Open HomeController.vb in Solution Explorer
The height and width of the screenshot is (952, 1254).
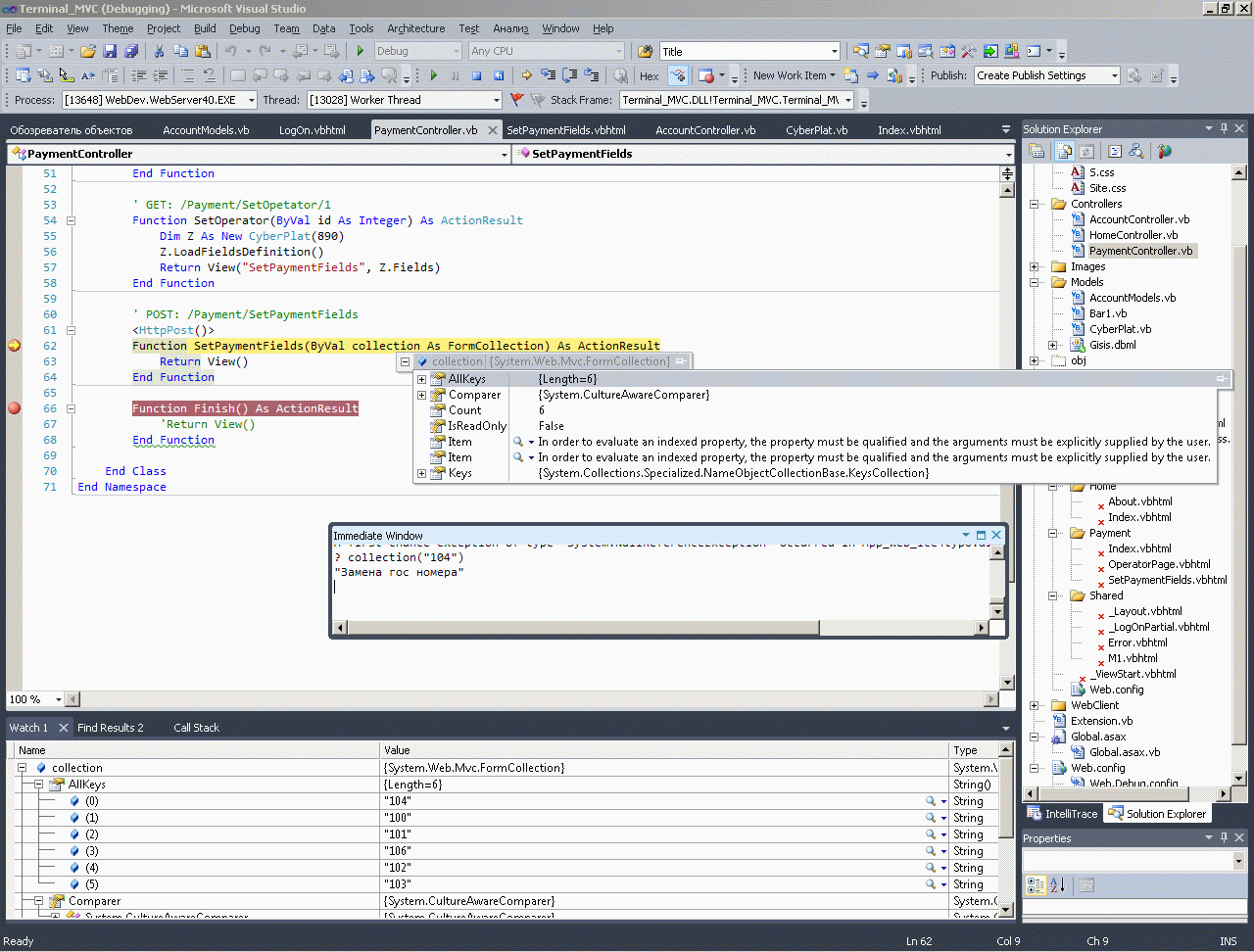1133,235
